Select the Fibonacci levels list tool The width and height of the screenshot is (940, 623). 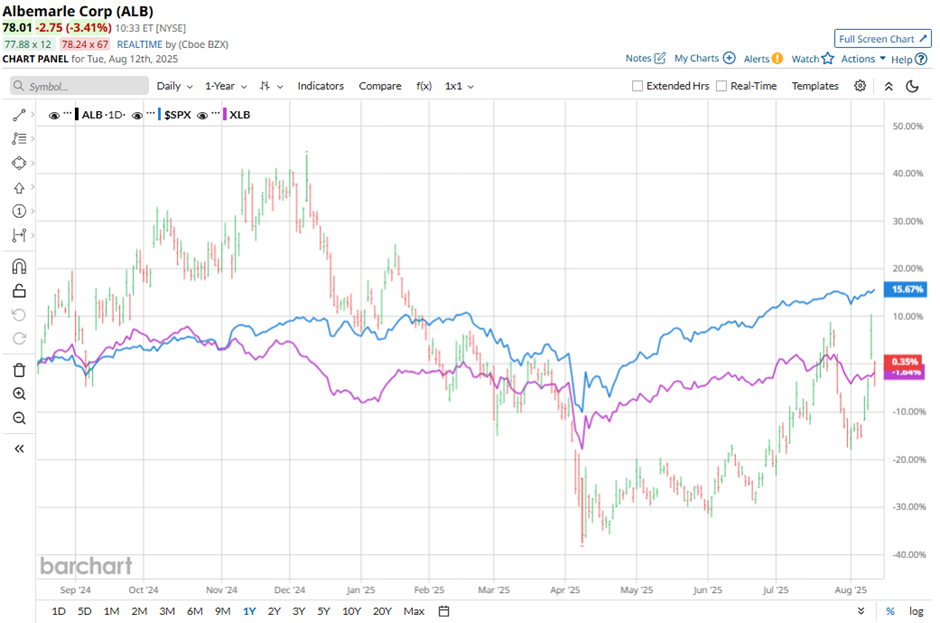pos(19,139)
